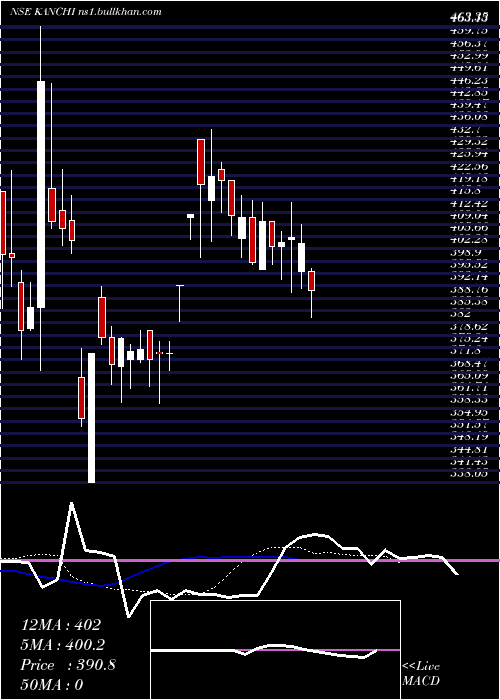
Task: Click the "Price : 390.8" reading
Action: click(68, 665)
